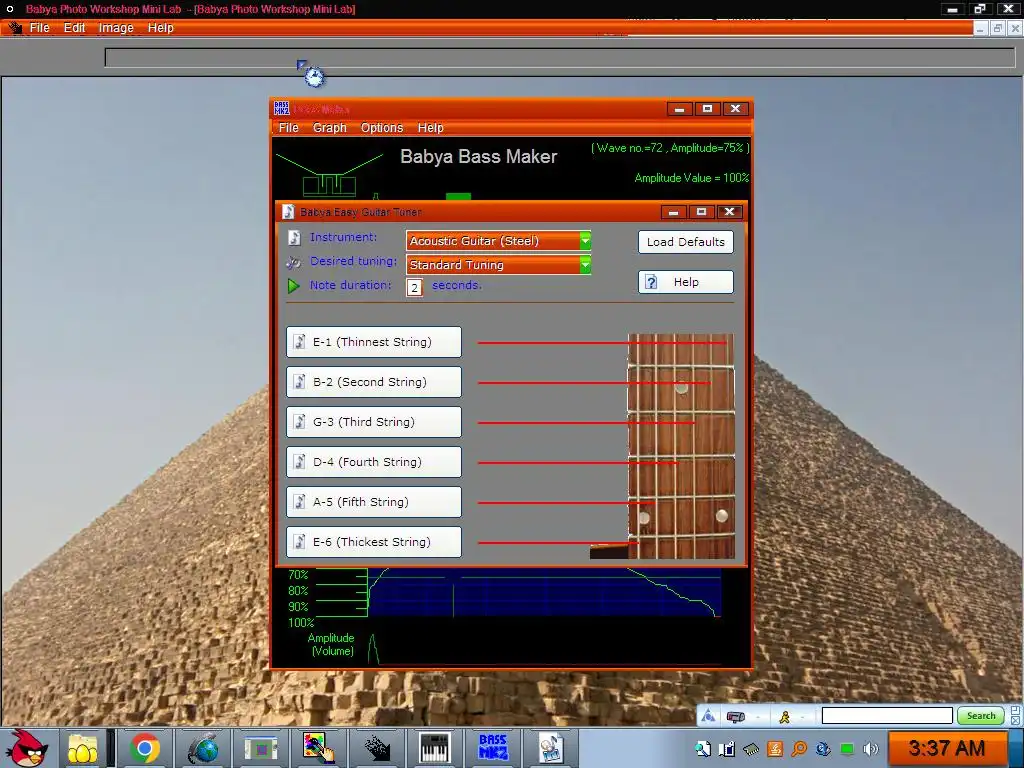Click the green monitor icon in the tray
The image size is (1024, 768).
click(x=847, y=749)
